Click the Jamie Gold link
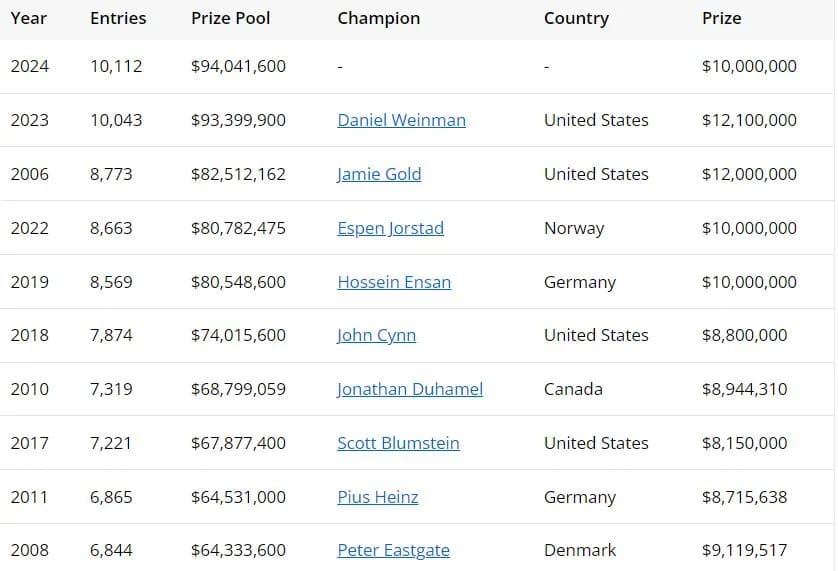 [x=379, y=174]
